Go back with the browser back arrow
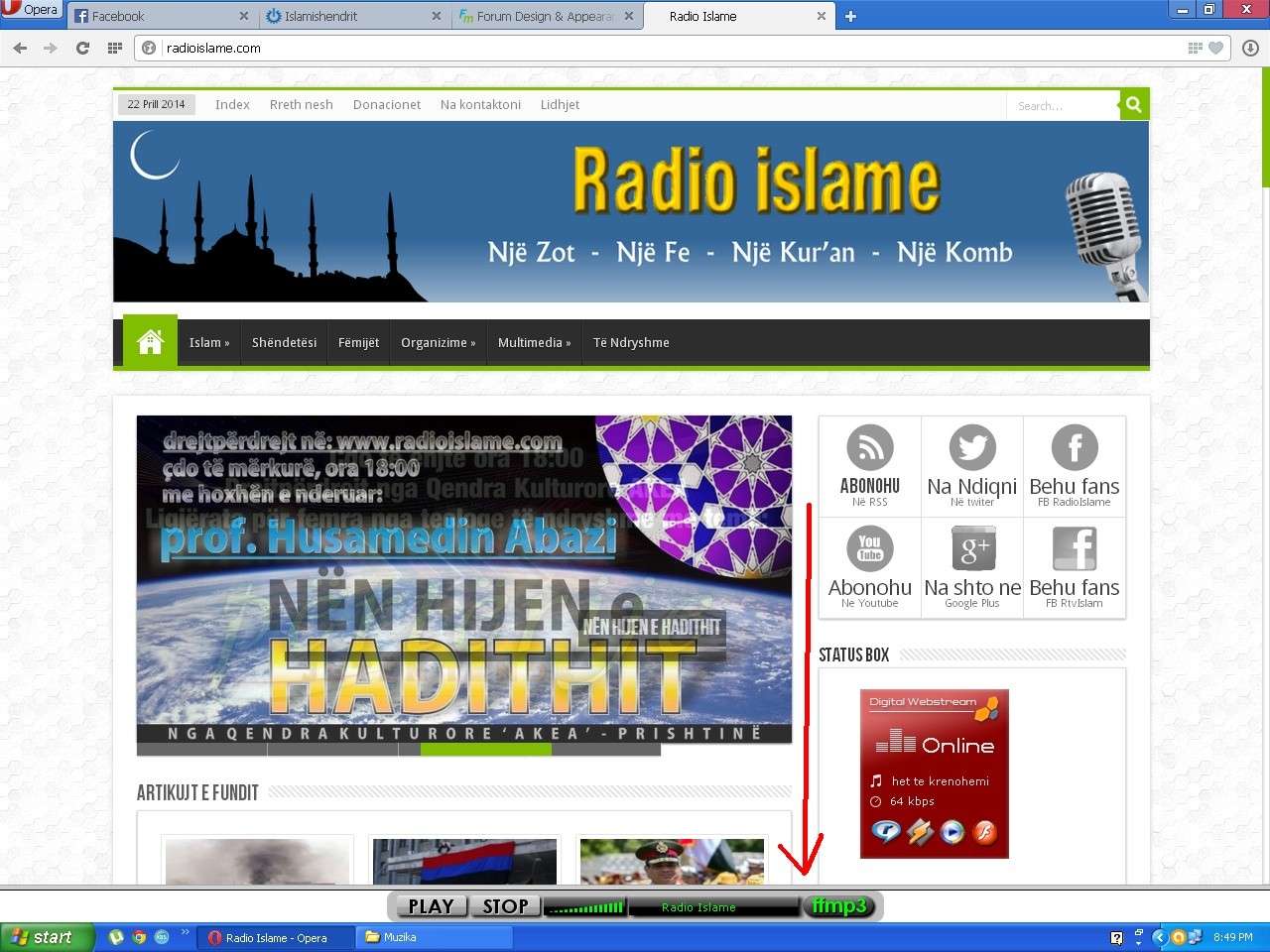This screenshot has height=952, width=1270. point(20,48)
